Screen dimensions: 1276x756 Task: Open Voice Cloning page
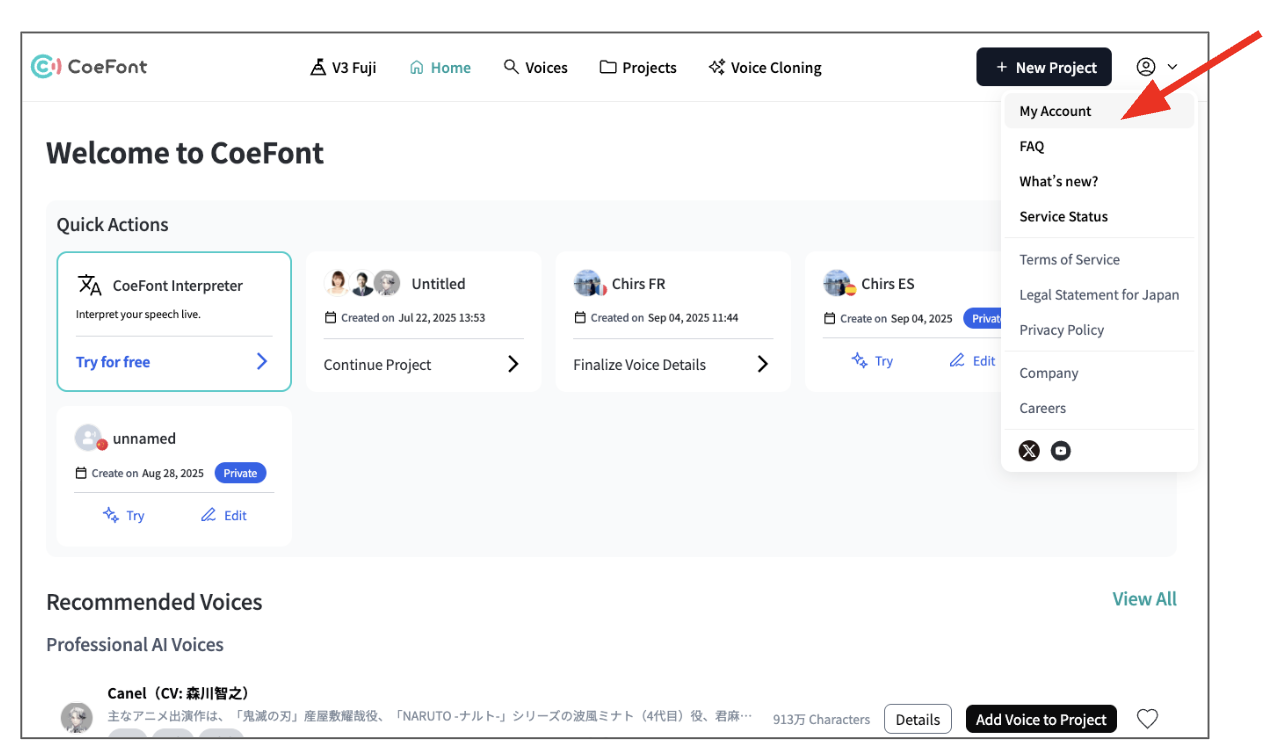[765, 68]
